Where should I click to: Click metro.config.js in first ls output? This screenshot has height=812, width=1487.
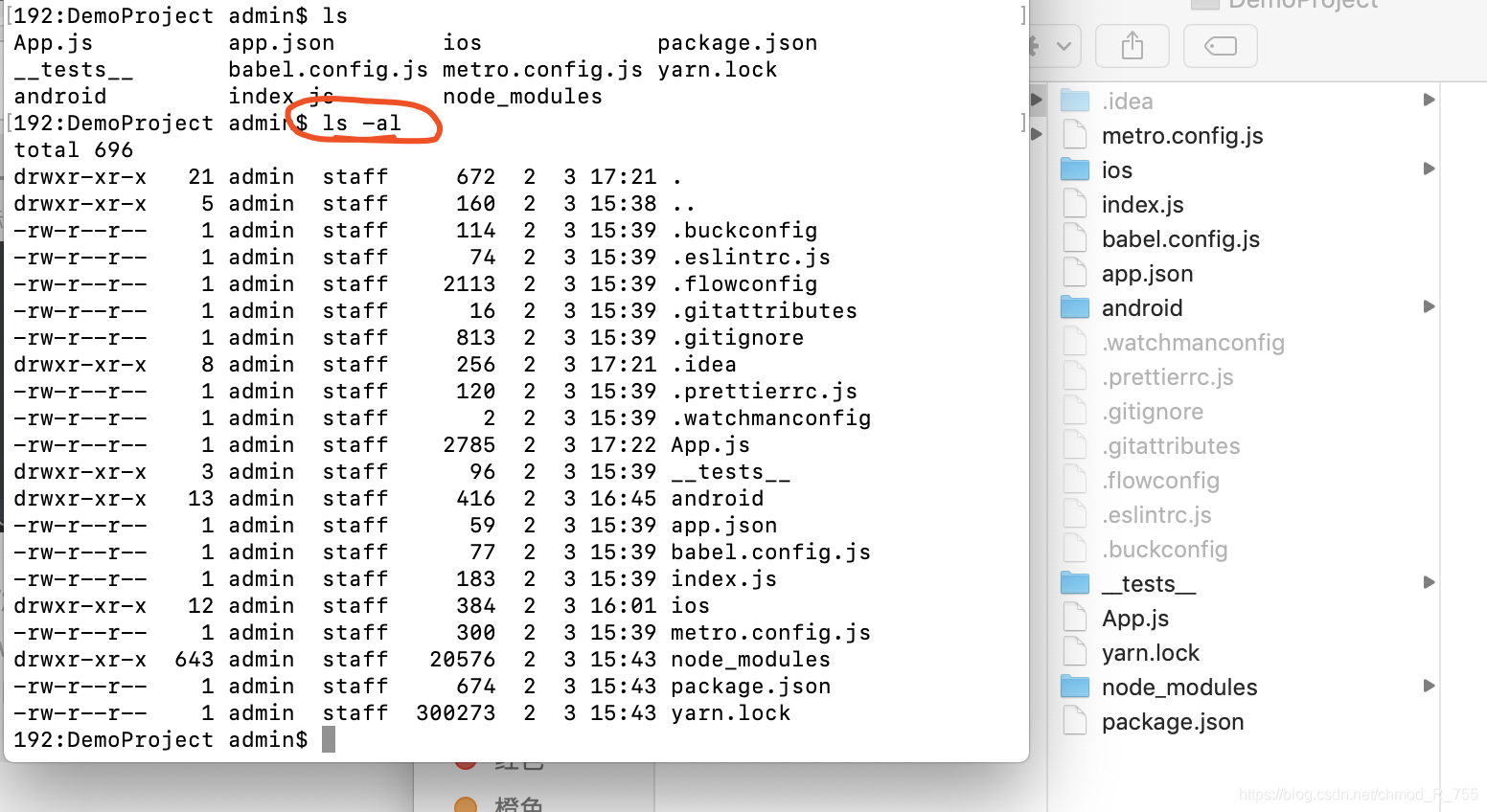(x=543, y=69)
